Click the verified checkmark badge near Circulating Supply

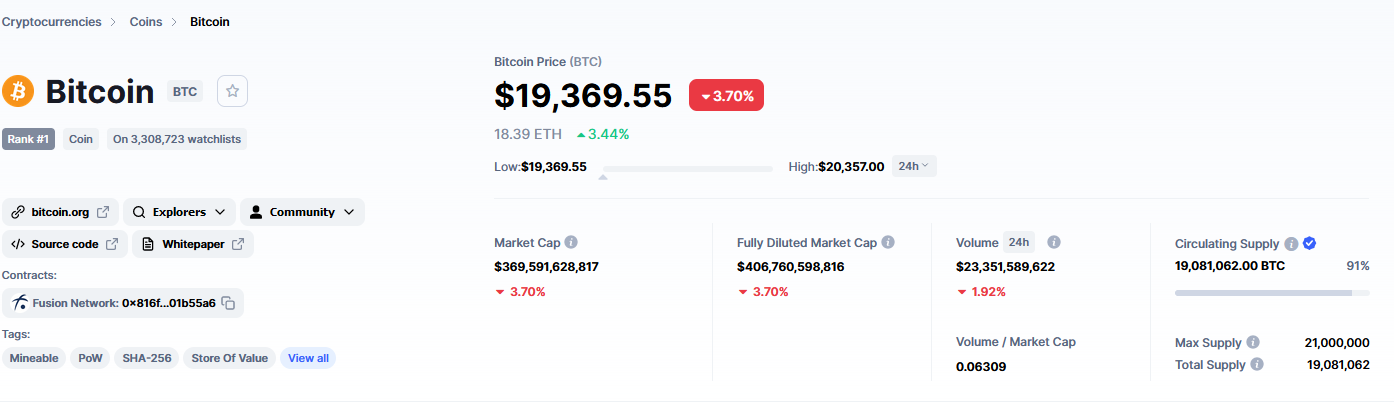pos(1309,243)
